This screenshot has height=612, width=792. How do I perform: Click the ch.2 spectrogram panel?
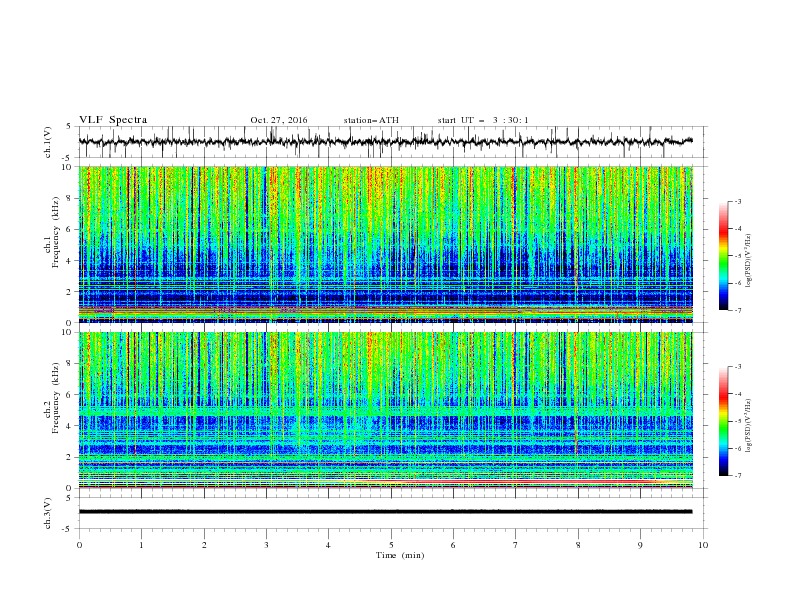pos(386,410)
